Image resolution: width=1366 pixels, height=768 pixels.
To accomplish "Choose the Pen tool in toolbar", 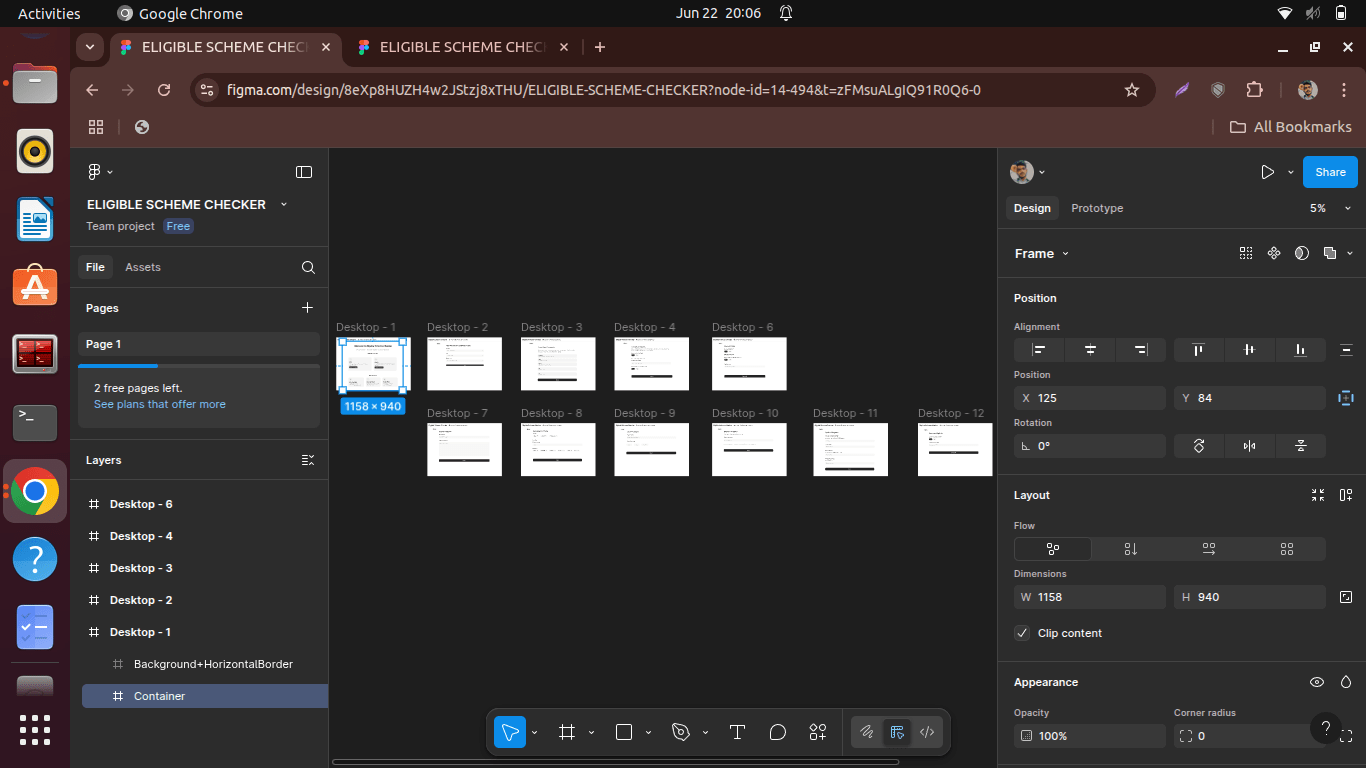I will (x=682, y=732).
